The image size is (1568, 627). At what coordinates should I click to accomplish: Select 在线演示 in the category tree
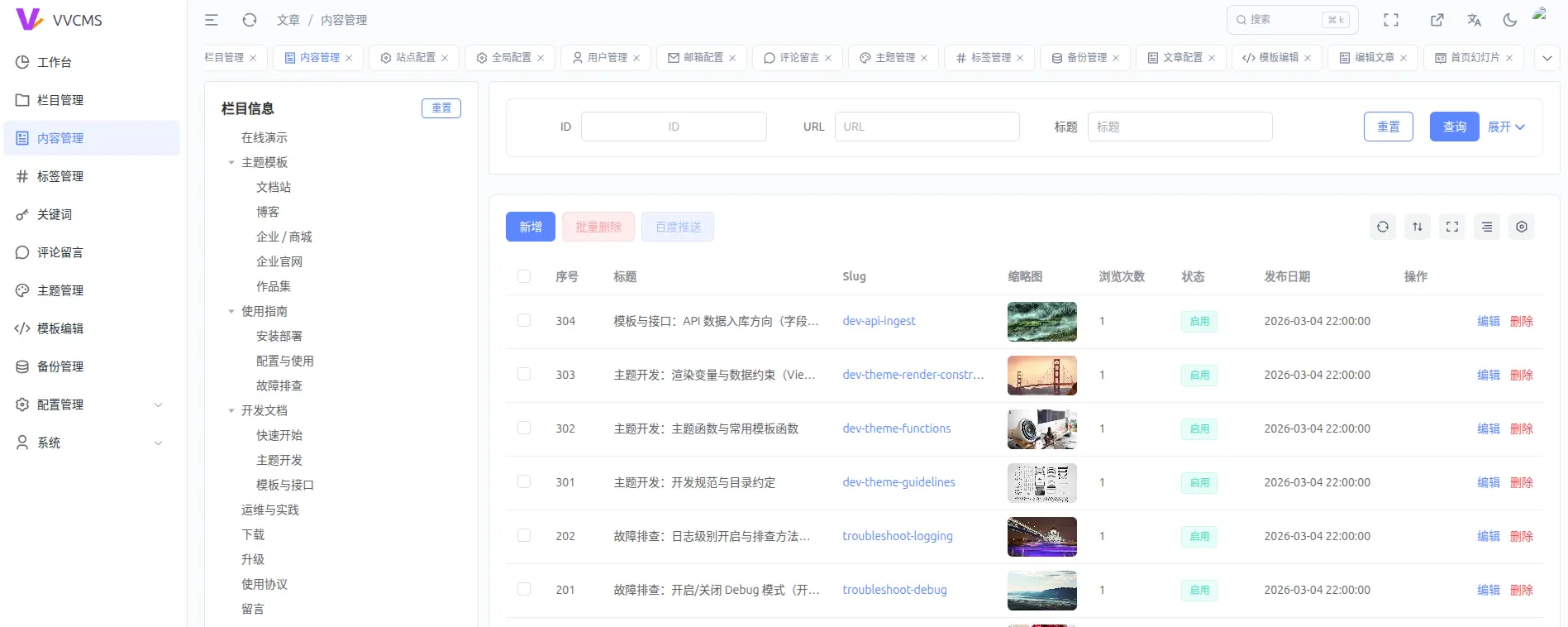[265, 137]
